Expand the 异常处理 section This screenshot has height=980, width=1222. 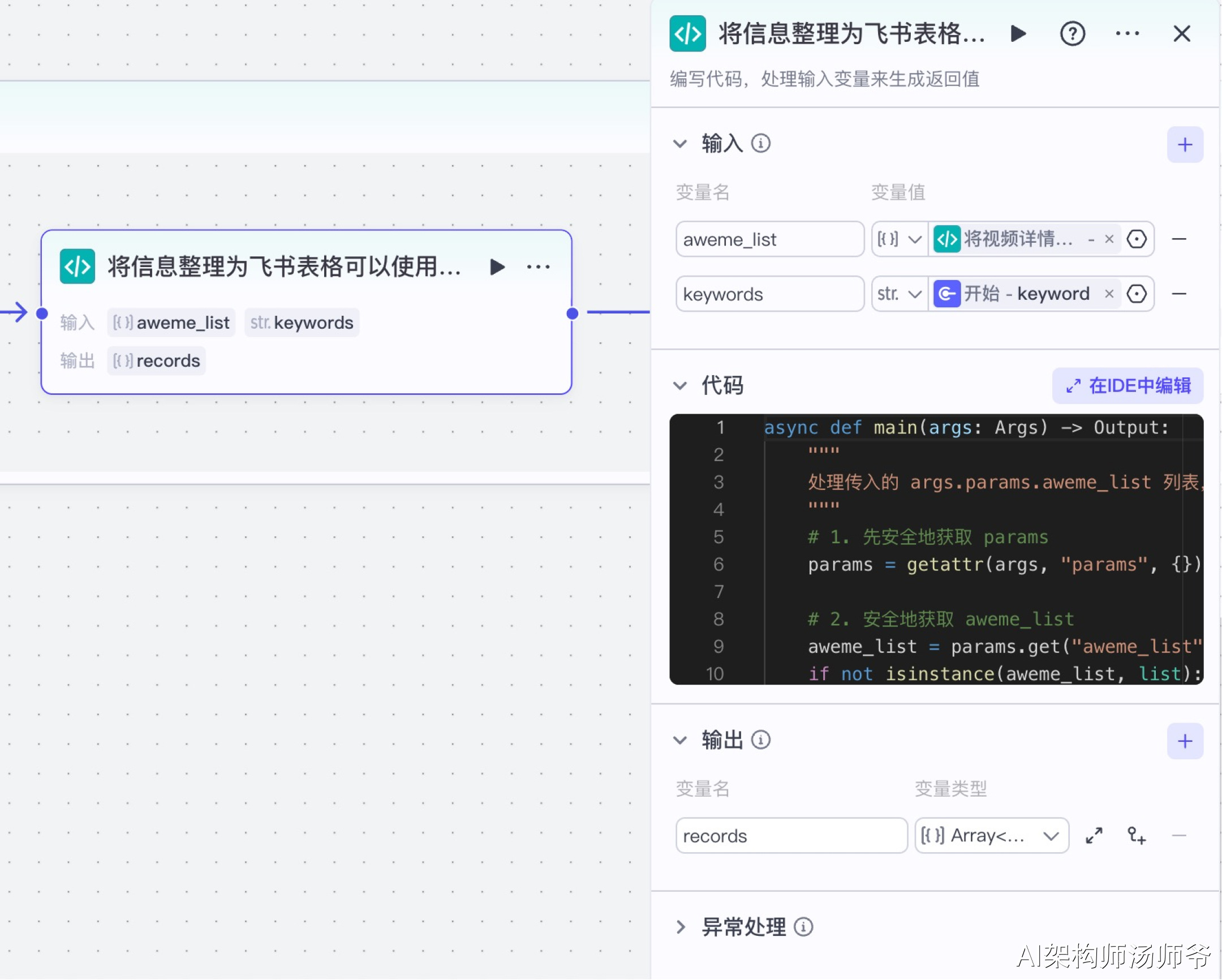tap(680, 927)
